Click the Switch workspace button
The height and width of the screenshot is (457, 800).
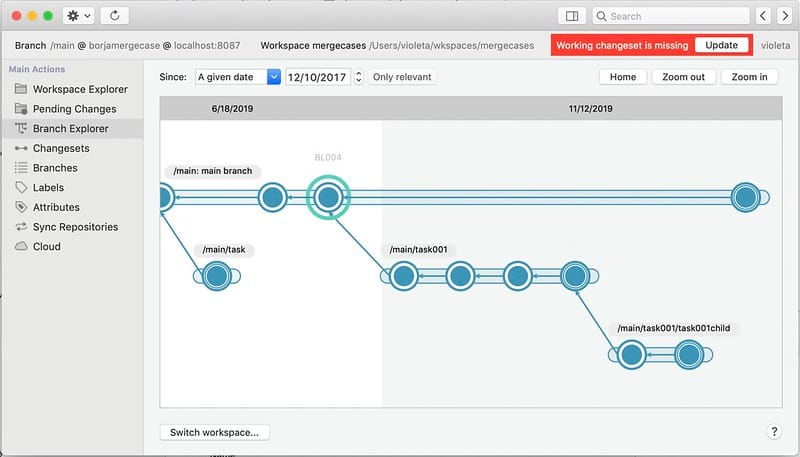click(214, 432)
